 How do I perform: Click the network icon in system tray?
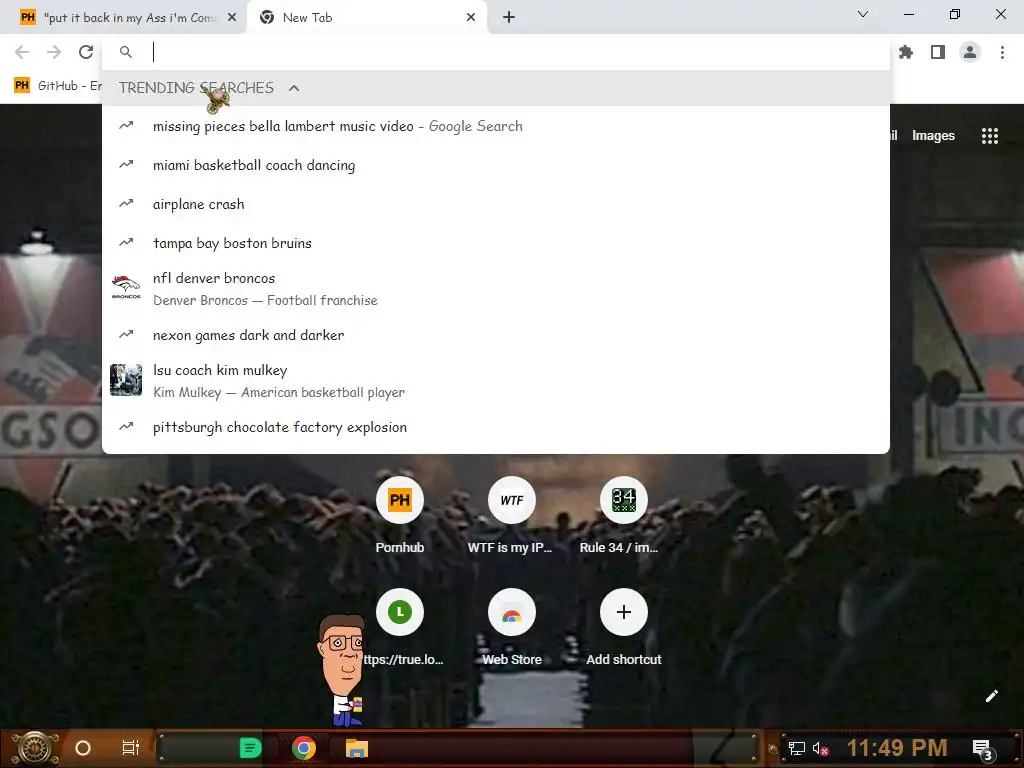pos(797,748)
